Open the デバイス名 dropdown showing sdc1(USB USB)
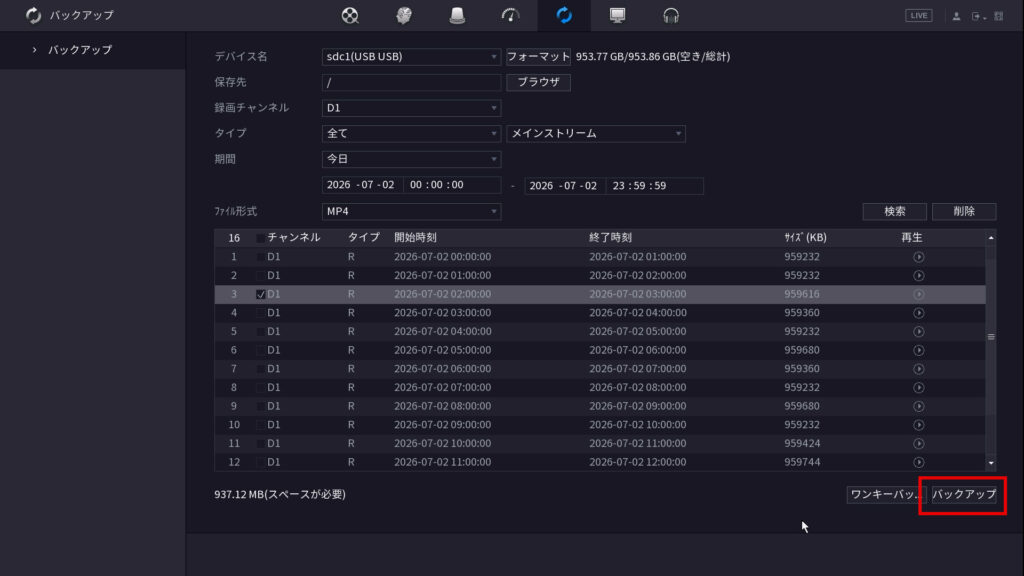1024x576 pixels. tap(411, 57)
